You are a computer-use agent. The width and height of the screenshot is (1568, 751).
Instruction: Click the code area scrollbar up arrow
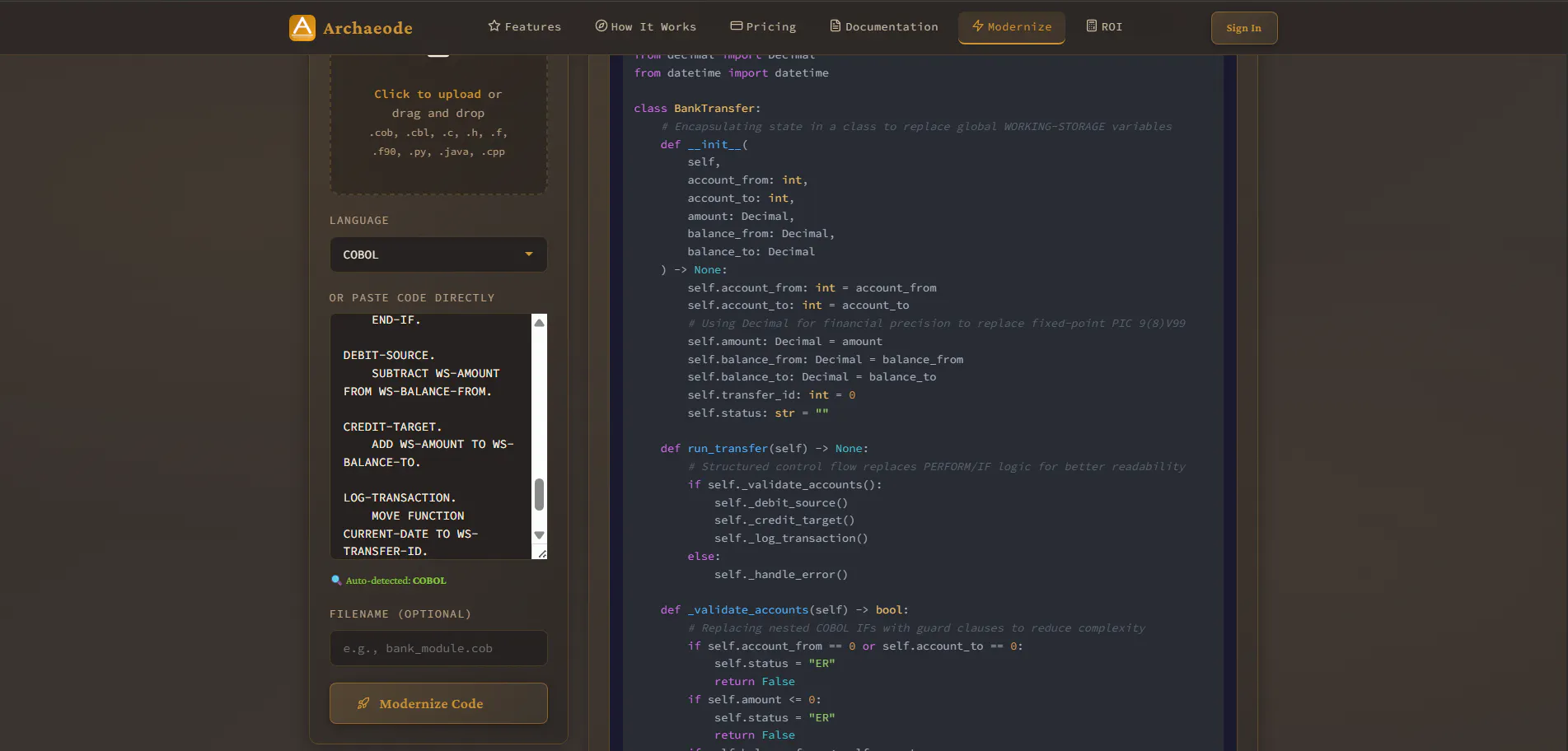coord(539,323)
